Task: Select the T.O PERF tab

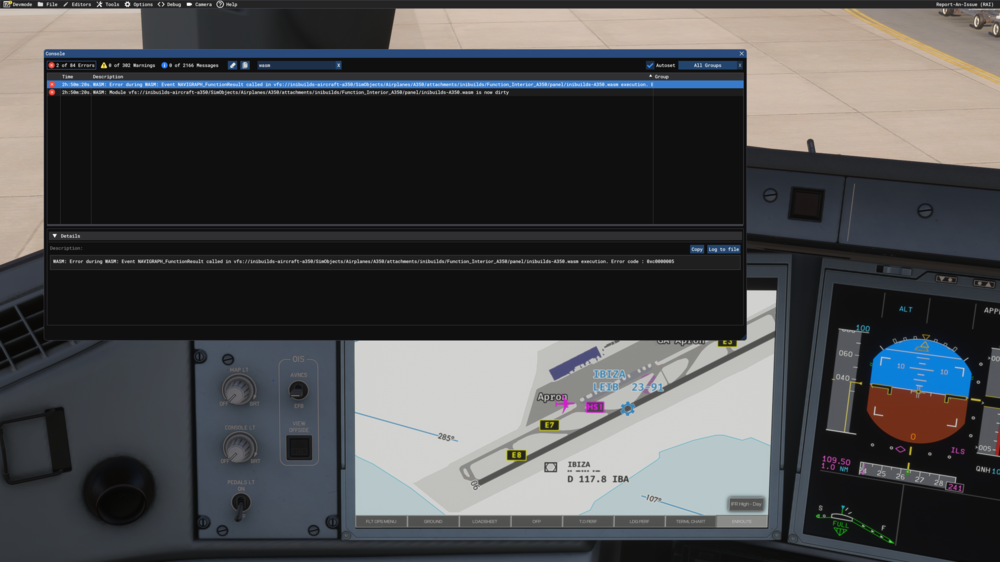Action: pyautogui.click(x=587, y=521)
